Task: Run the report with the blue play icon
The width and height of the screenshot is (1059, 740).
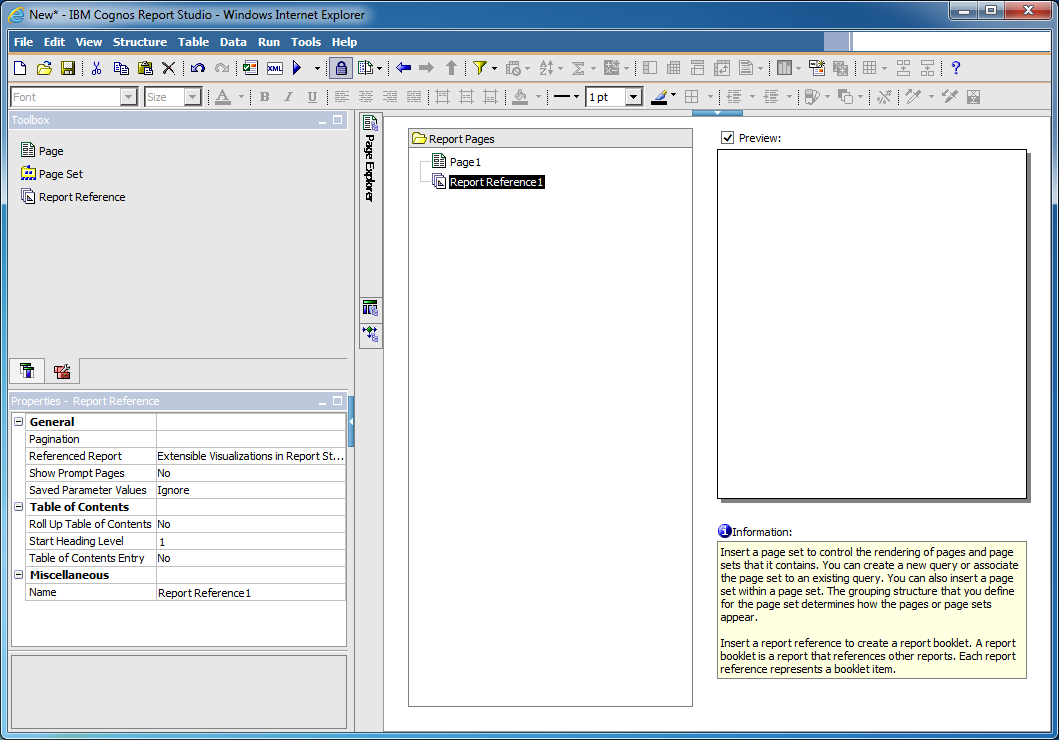Action: pyautogui.click(x=297, y=68)
